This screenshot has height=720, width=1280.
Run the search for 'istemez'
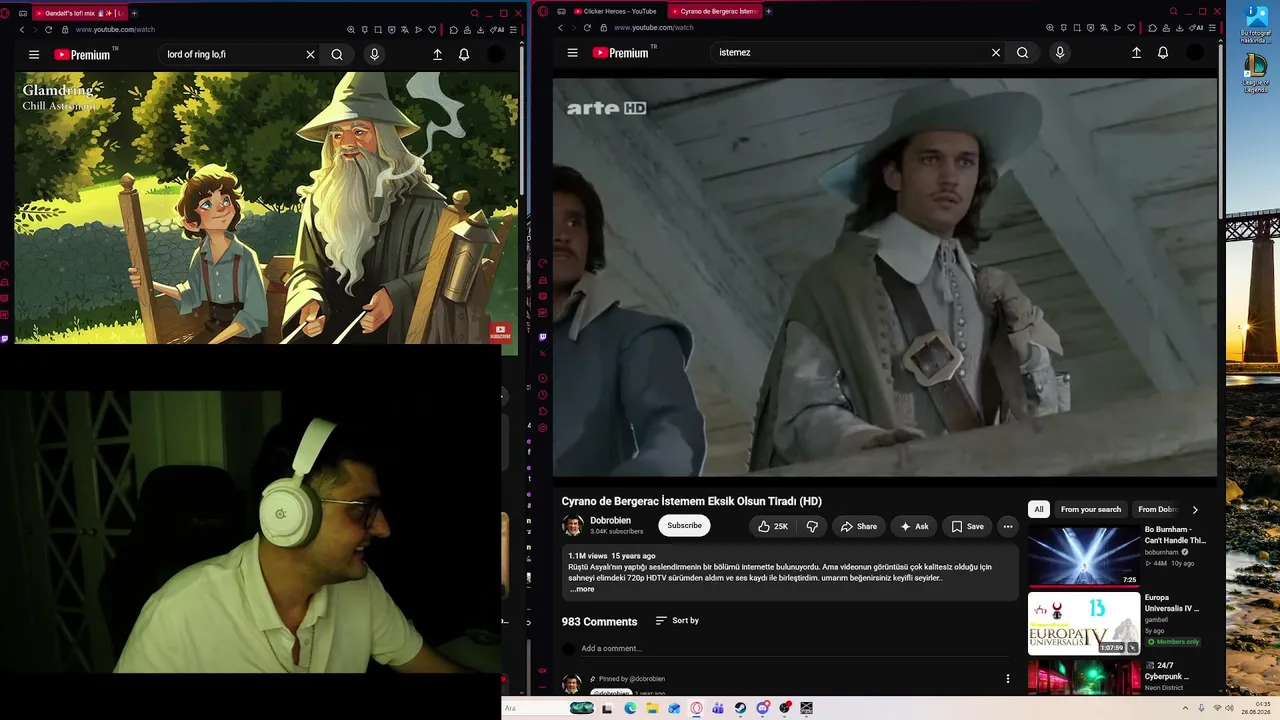[x=1022, y=52]
